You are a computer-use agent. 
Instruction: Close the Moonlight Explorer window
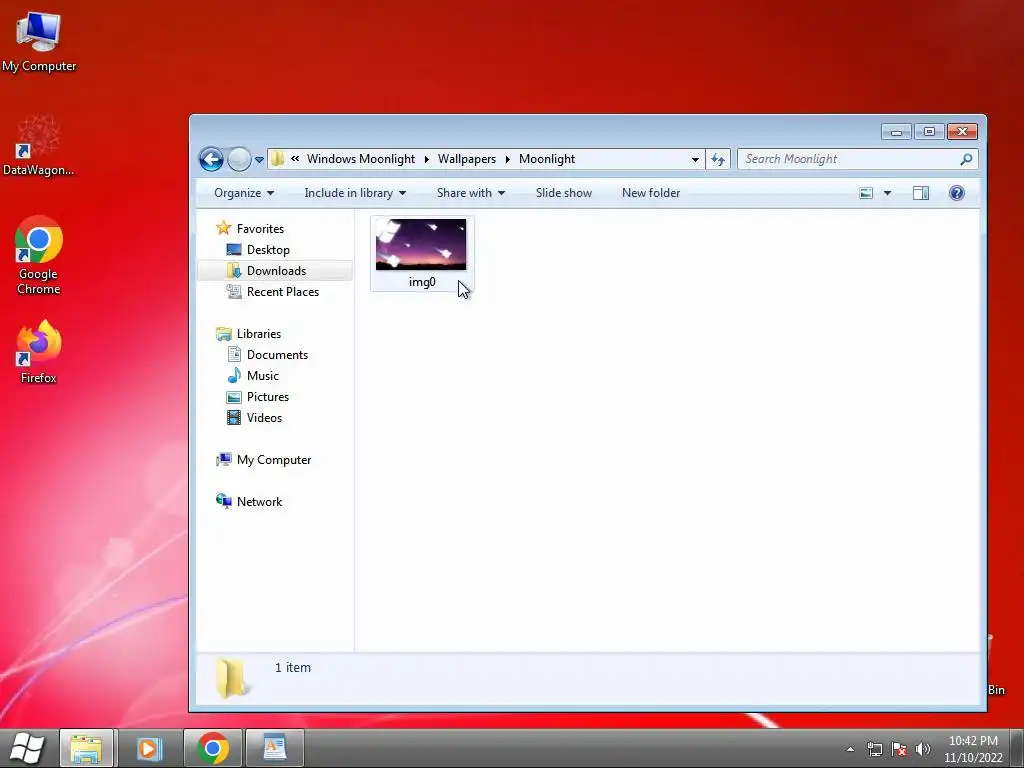pos(962,132)
